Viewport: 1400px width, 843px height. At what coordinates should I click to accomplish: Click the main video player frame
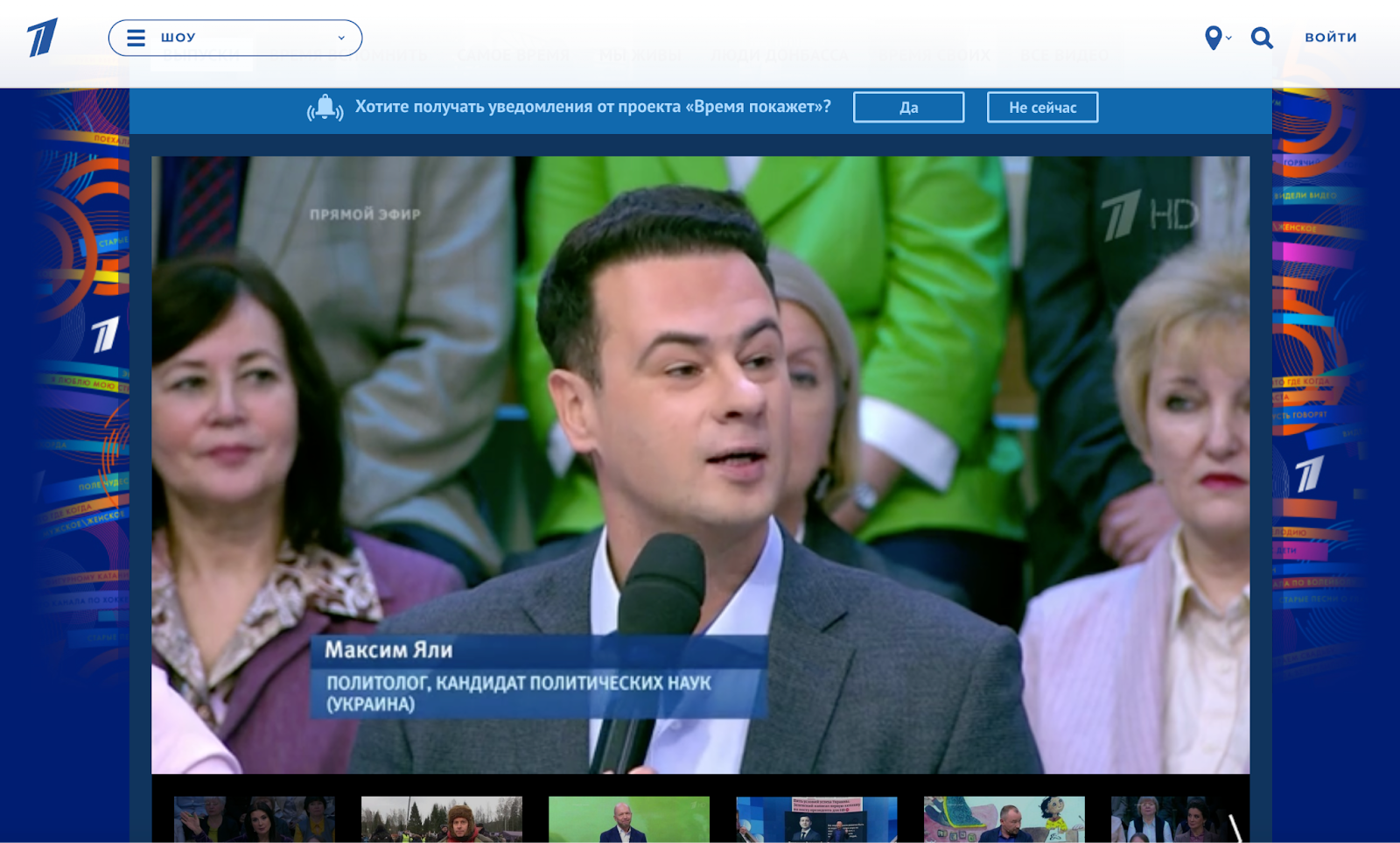coord(700,465)
